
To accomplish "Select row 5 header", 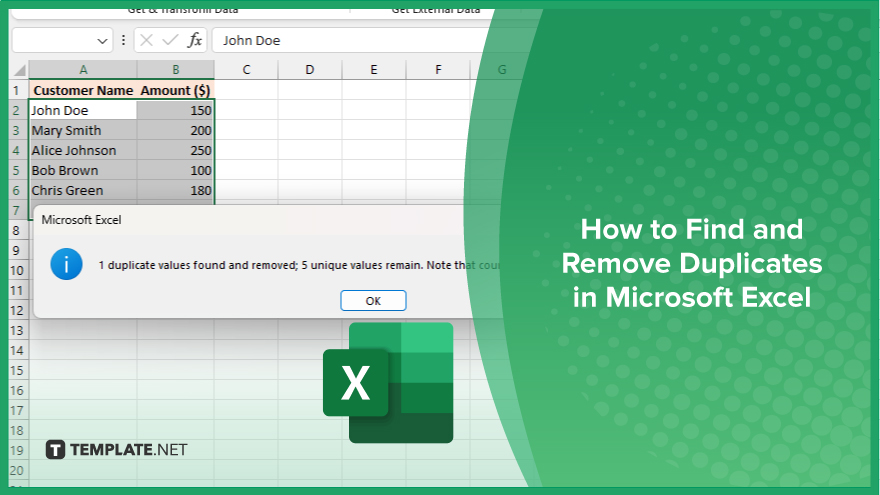I will (17, 171).
